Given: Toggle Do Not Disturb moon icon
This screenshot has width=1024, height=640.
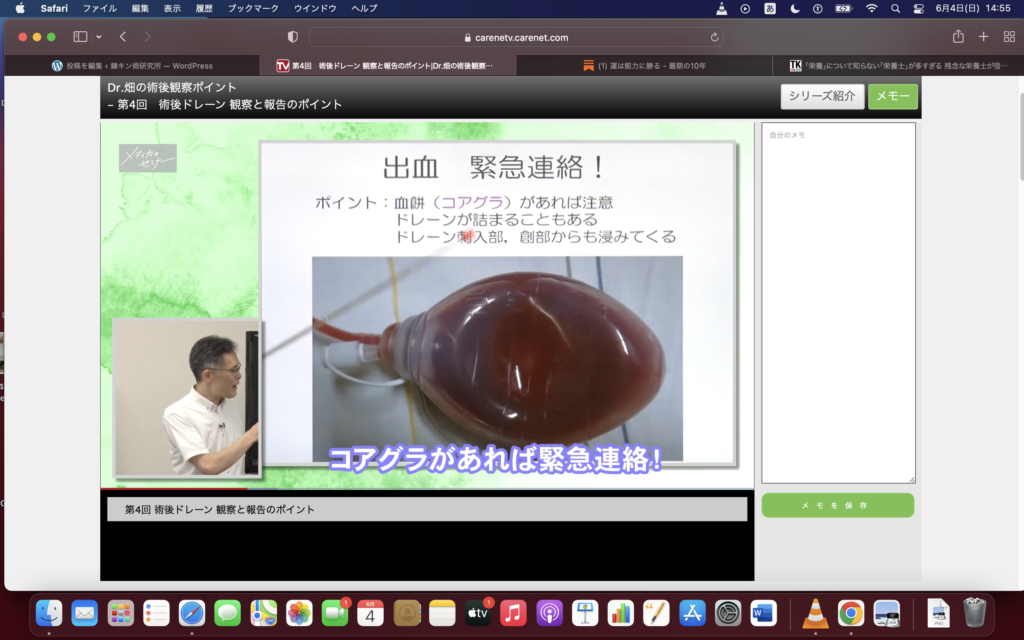Looking at the screenshot, I should click(795, 8).
